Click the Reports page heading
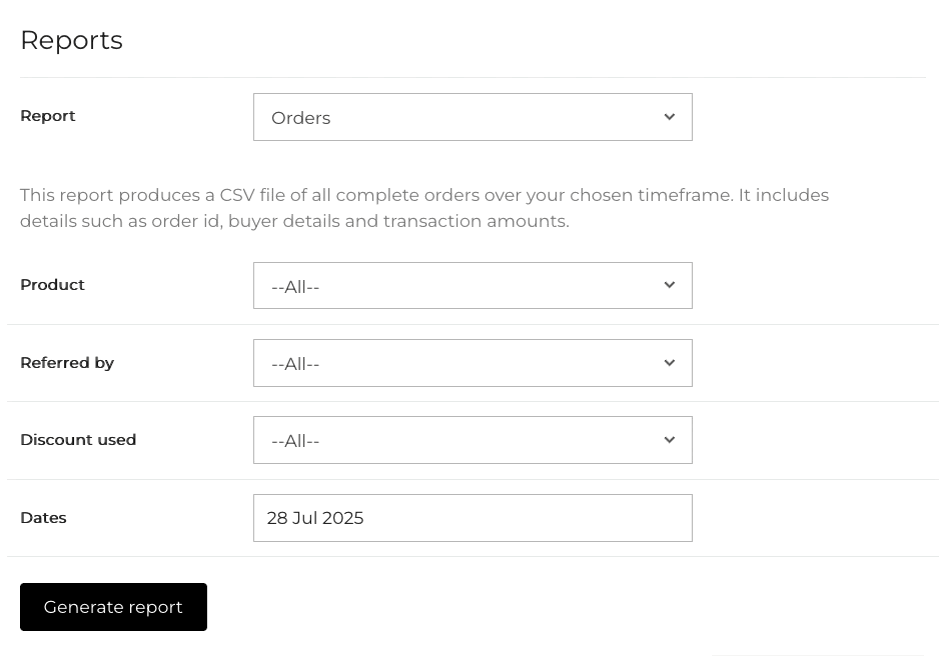The height and width of the screenshot is (656, 939). pyautogui.click(x=71, y=40)
